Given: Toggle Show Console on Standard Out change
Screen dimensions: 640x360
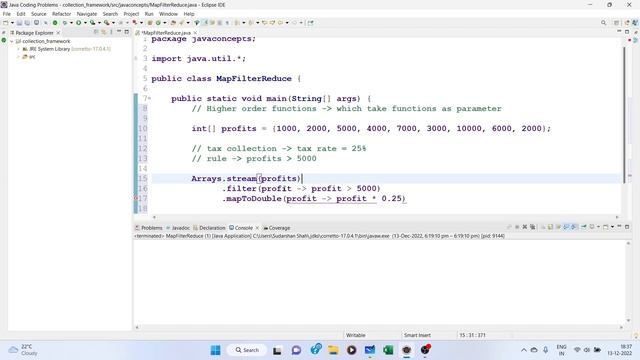Looking at the screenshot, I should 566,227.
